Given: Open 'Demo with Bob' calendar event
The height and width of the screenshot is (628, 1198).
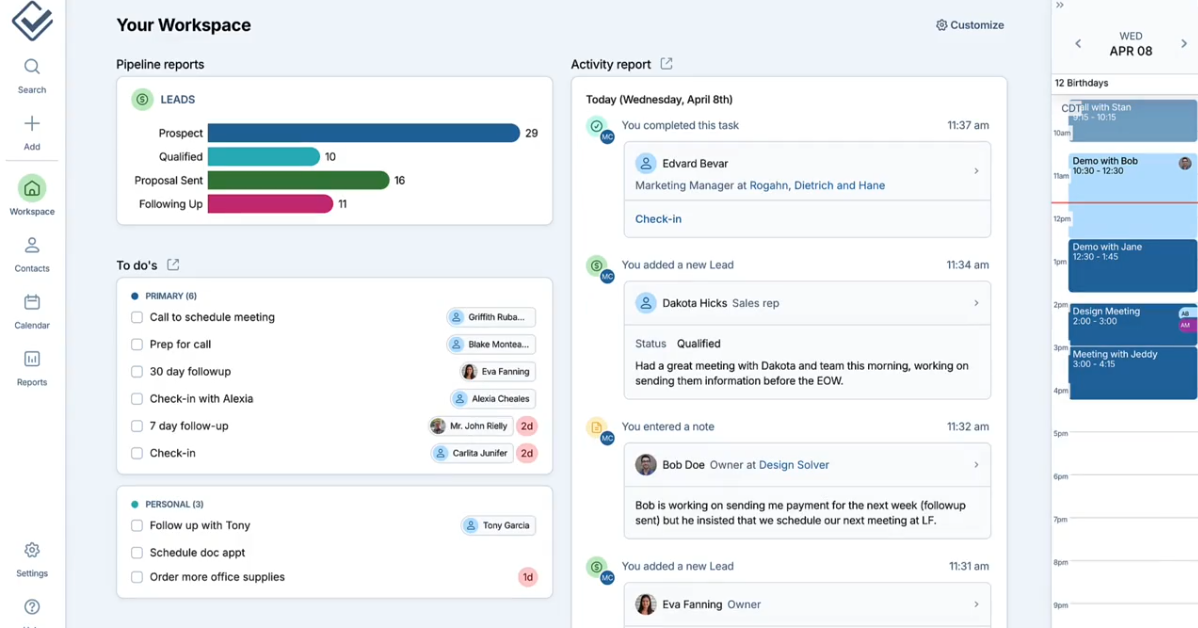Looking at the screenshot, I should point(1132,195).
